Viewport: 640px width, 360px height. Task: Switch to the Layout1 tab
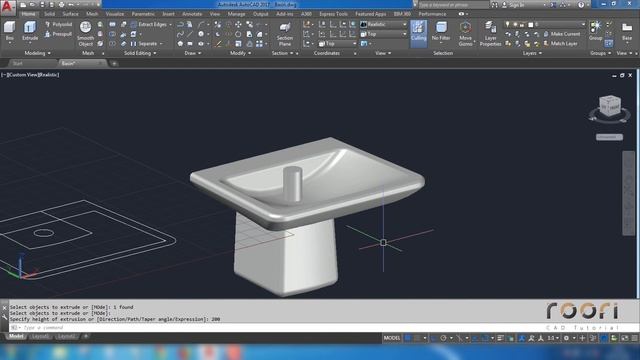point(40,336)
